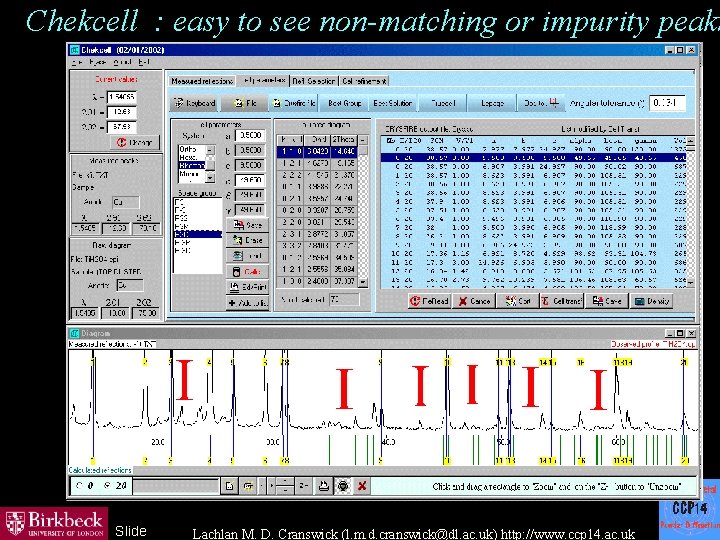
Task: Edit the first 2-theta field in Current values
Action: 122,112
